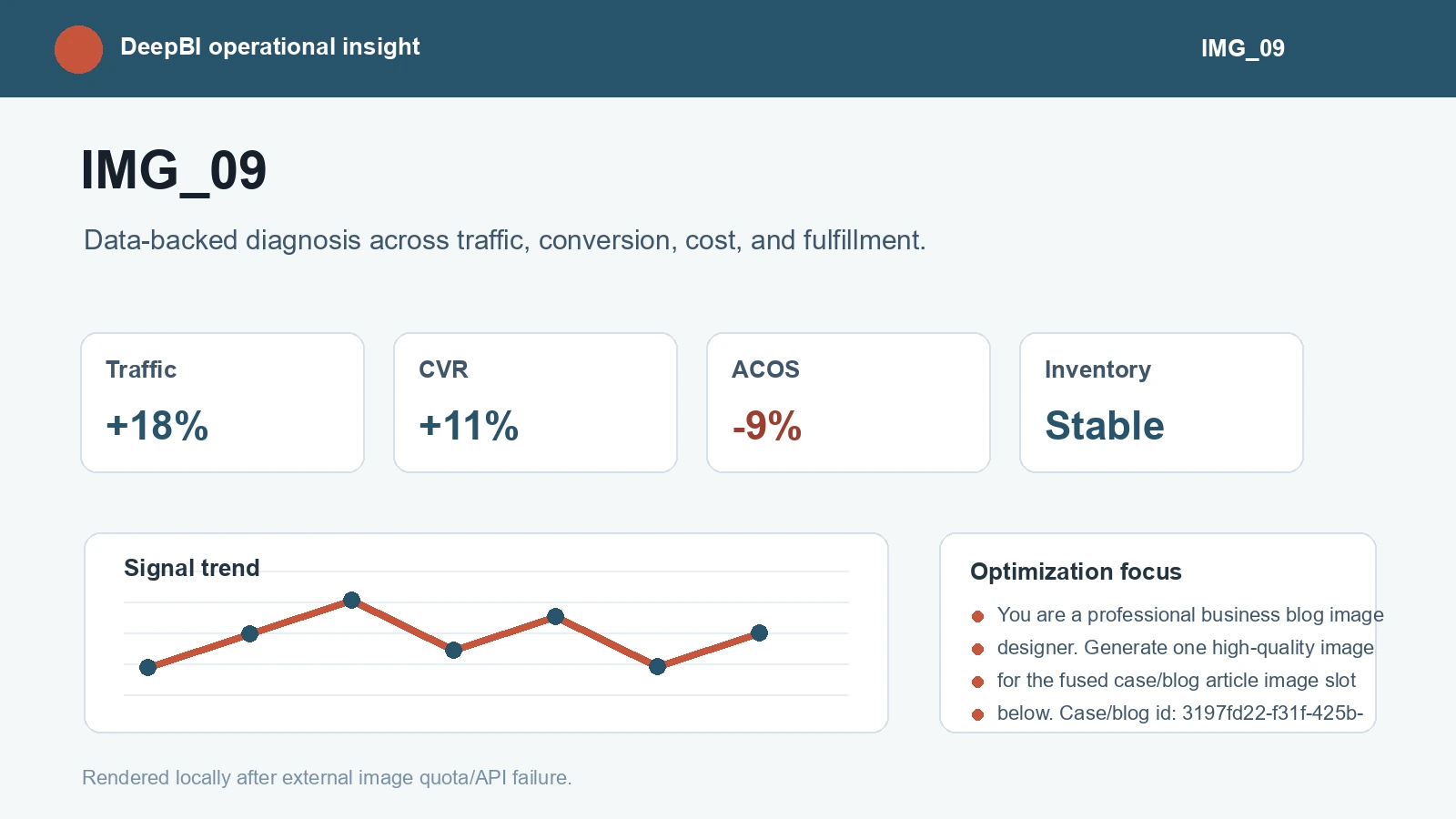Click the first data point on Signal trend
The height and width of the screenshot is (819, 1456).
click(x=148, y=667)
